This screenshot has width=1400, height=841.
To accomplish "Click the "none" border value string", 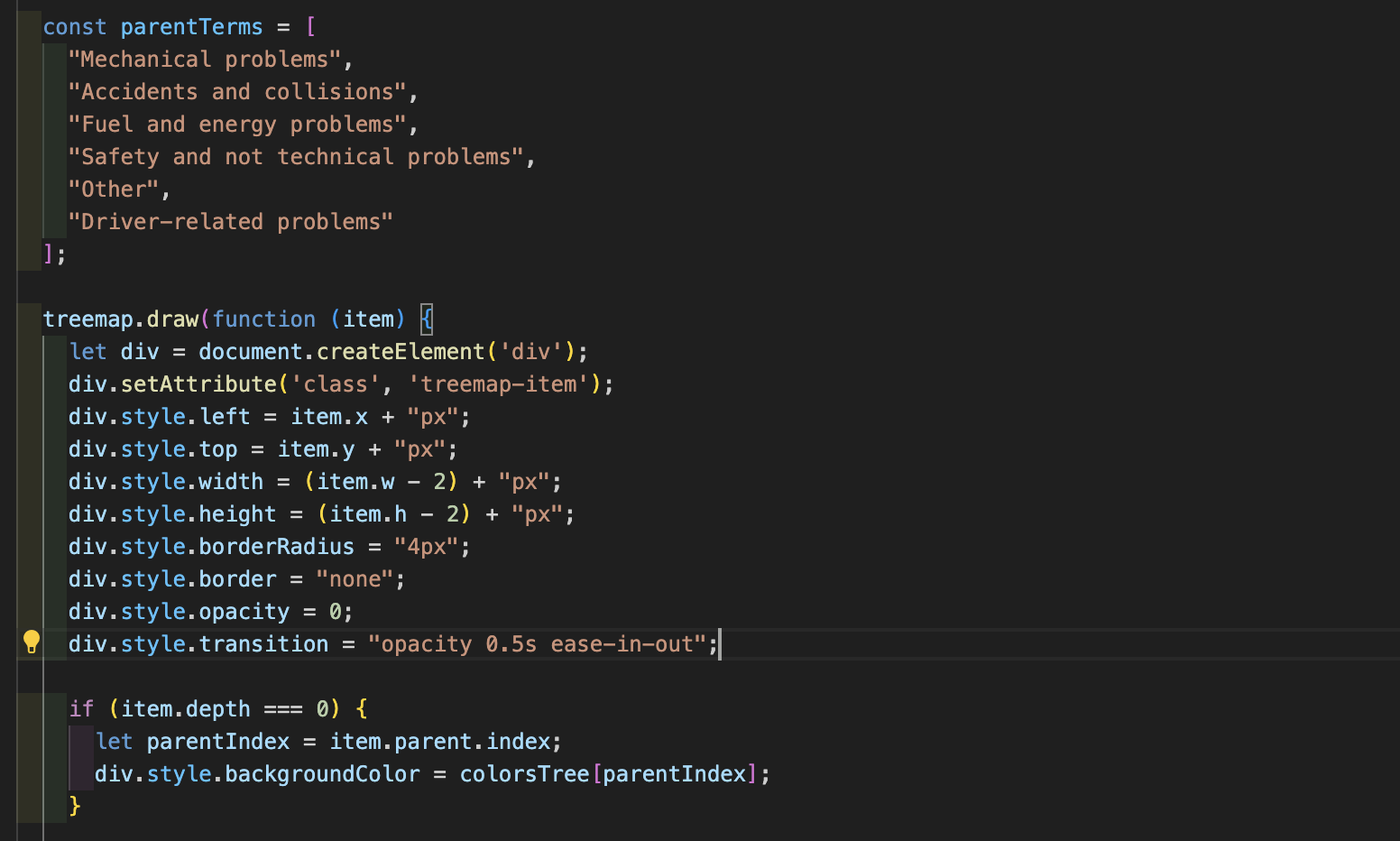I will pos(355,579).
